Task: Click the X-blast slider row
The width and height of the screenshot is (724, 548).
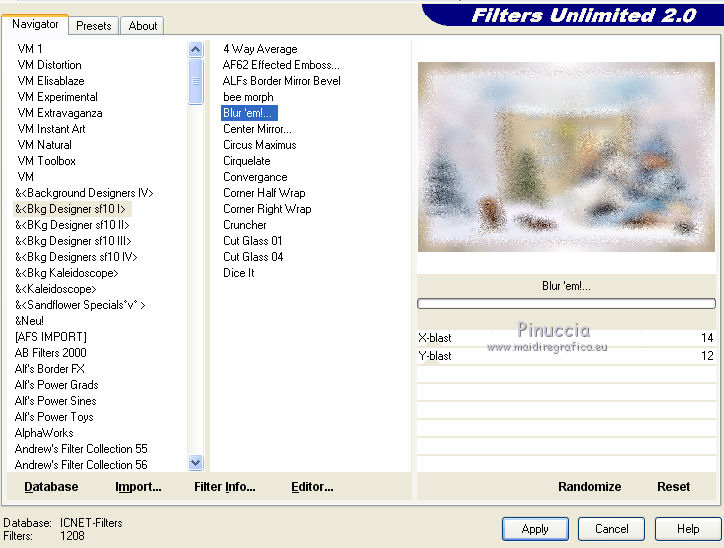Action: click(x=566, y=338)
